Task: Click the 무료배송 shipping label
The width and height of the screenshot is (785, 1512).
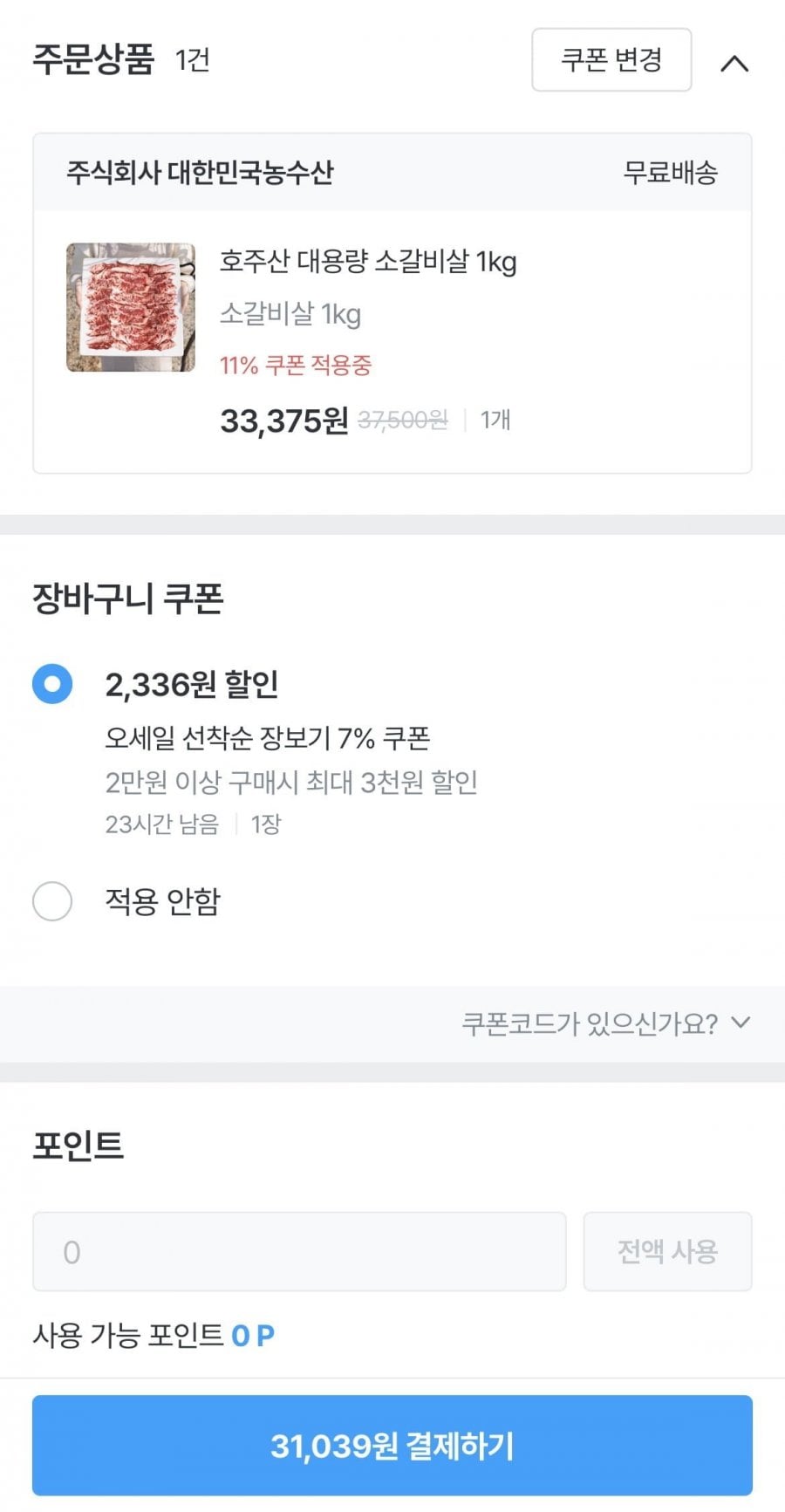Action: (x=670, y=172)
